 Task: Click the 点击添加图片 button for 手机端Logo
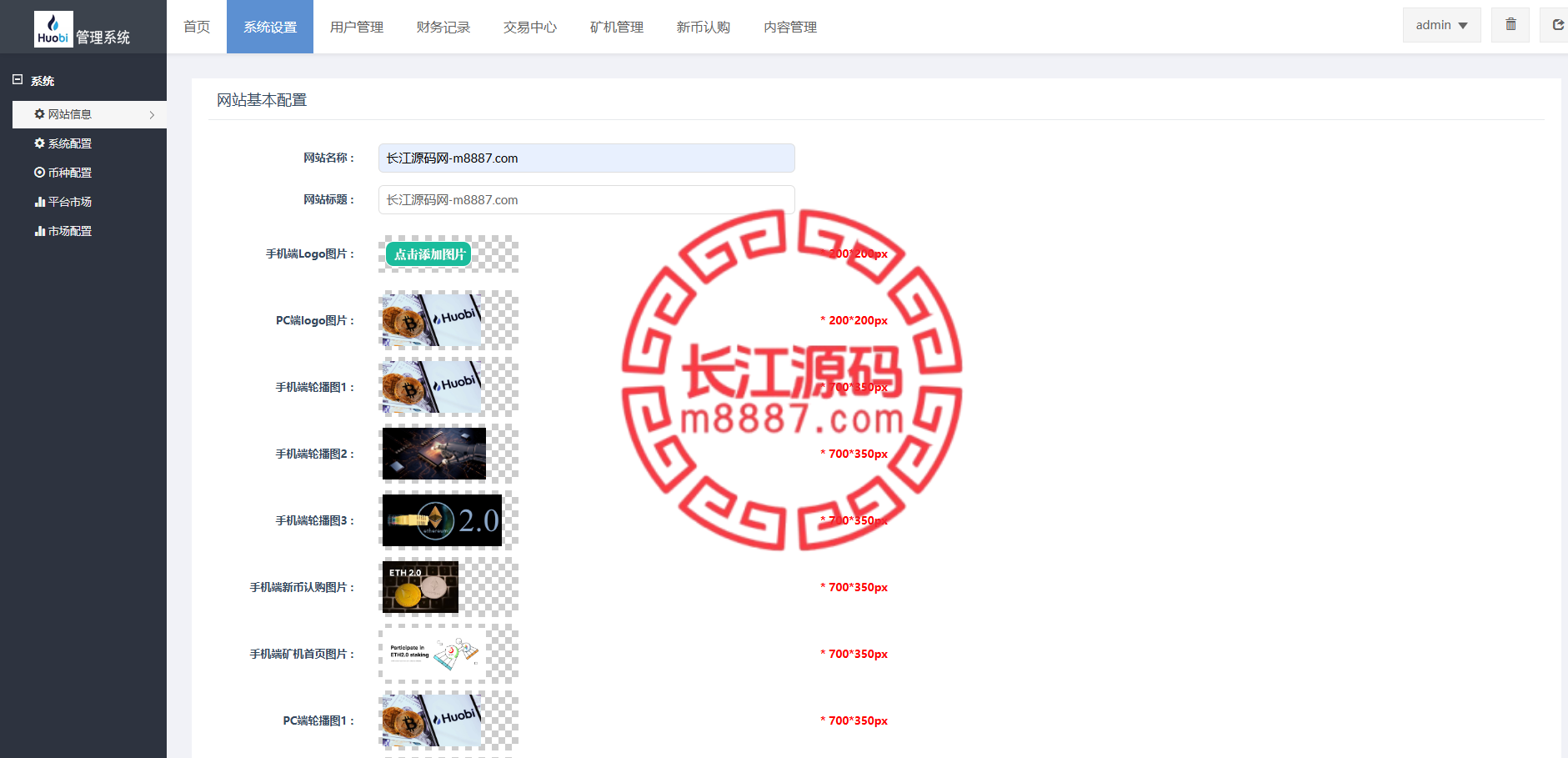click(428, 254)
